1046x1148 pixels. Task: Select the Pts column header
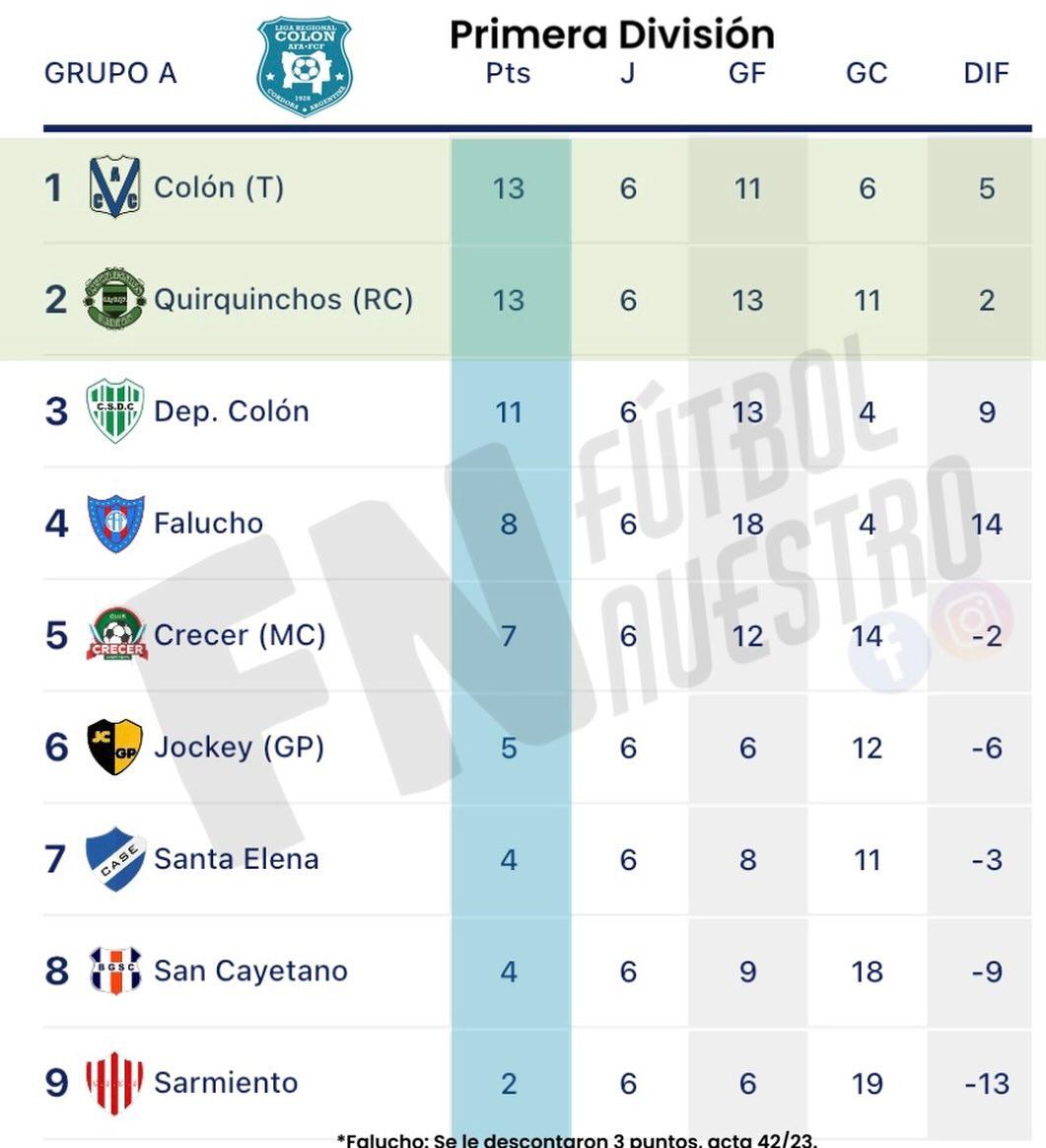click(x=508, y=73)
